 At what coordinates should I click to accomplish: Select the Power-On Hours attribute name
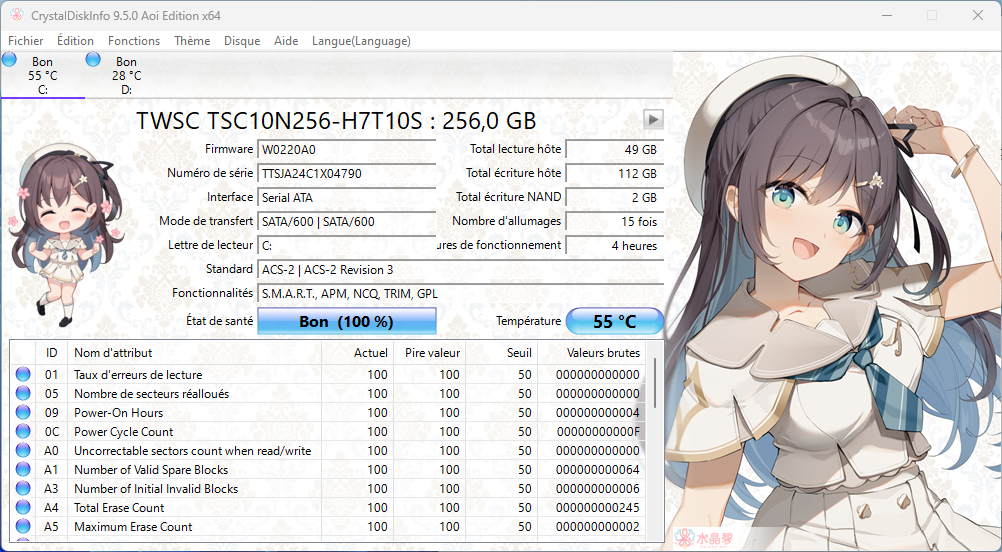point(119,413)
